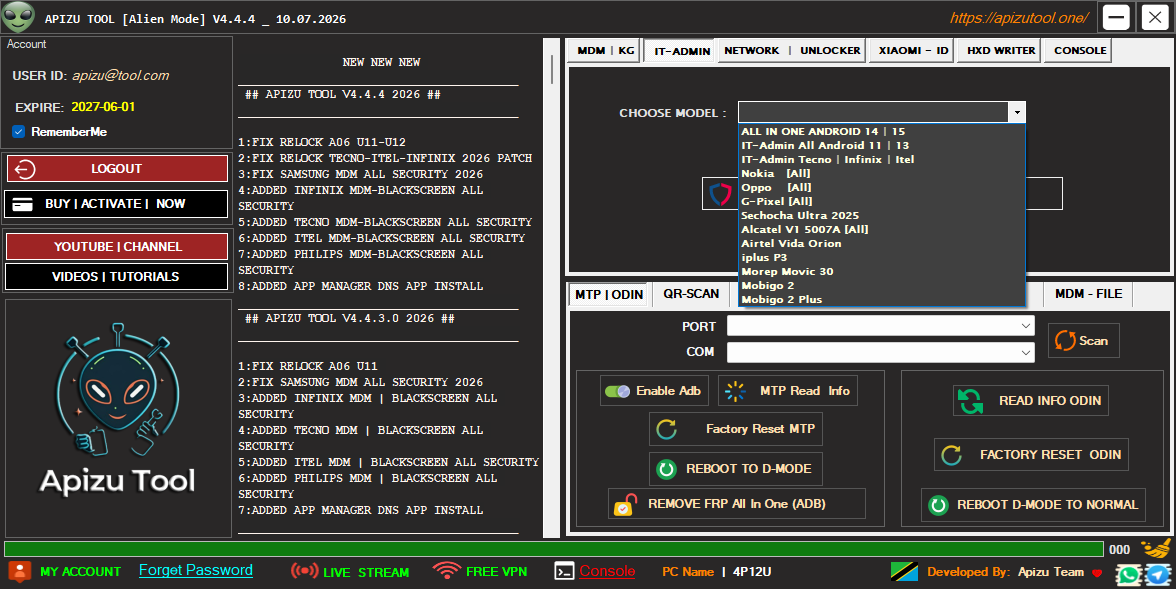Open the QR-SCAN tab
1176x589 pixels.
691,294
